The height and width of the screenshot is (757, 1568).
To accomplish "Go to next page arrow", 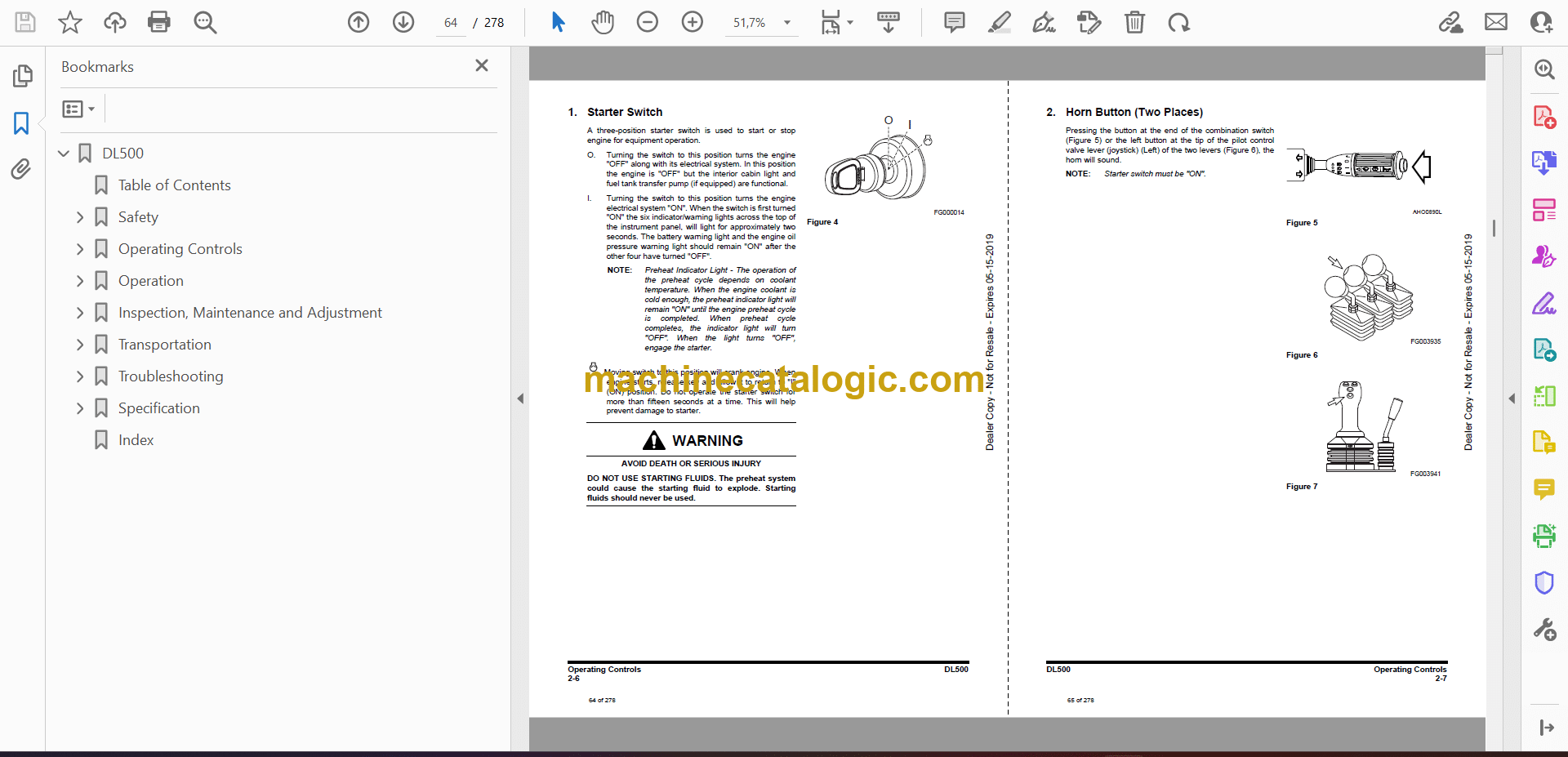I will coord(403,22).
